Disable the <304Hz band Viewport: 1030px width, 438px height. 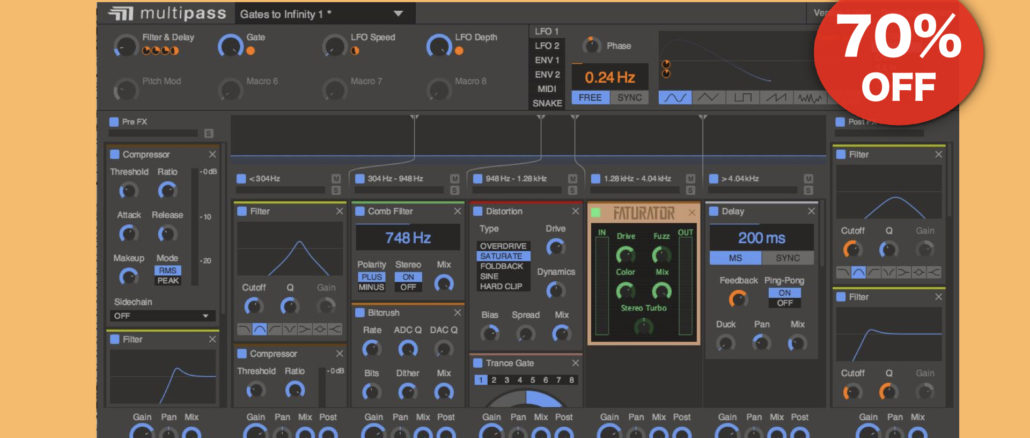[x=241, y=179]
